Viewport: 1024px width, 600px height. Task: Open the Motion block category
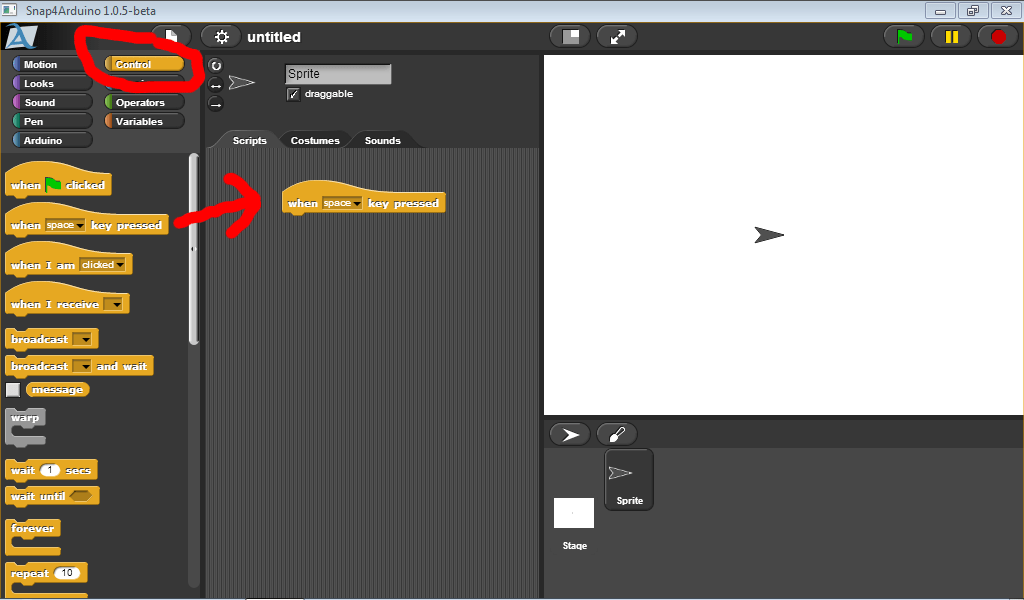coord(52,64)
